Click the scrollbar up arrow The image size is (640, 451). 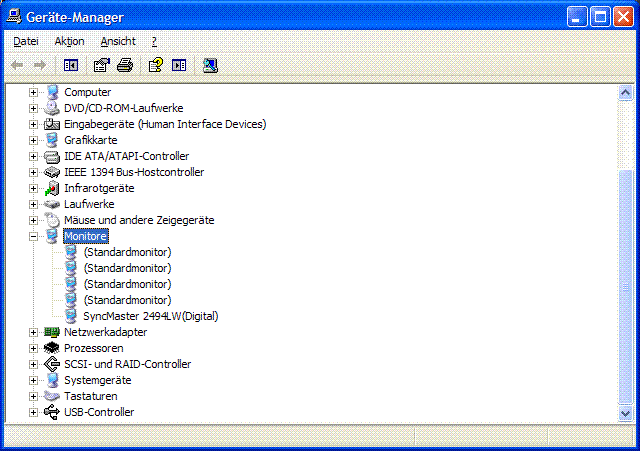(x=626, y=91)
